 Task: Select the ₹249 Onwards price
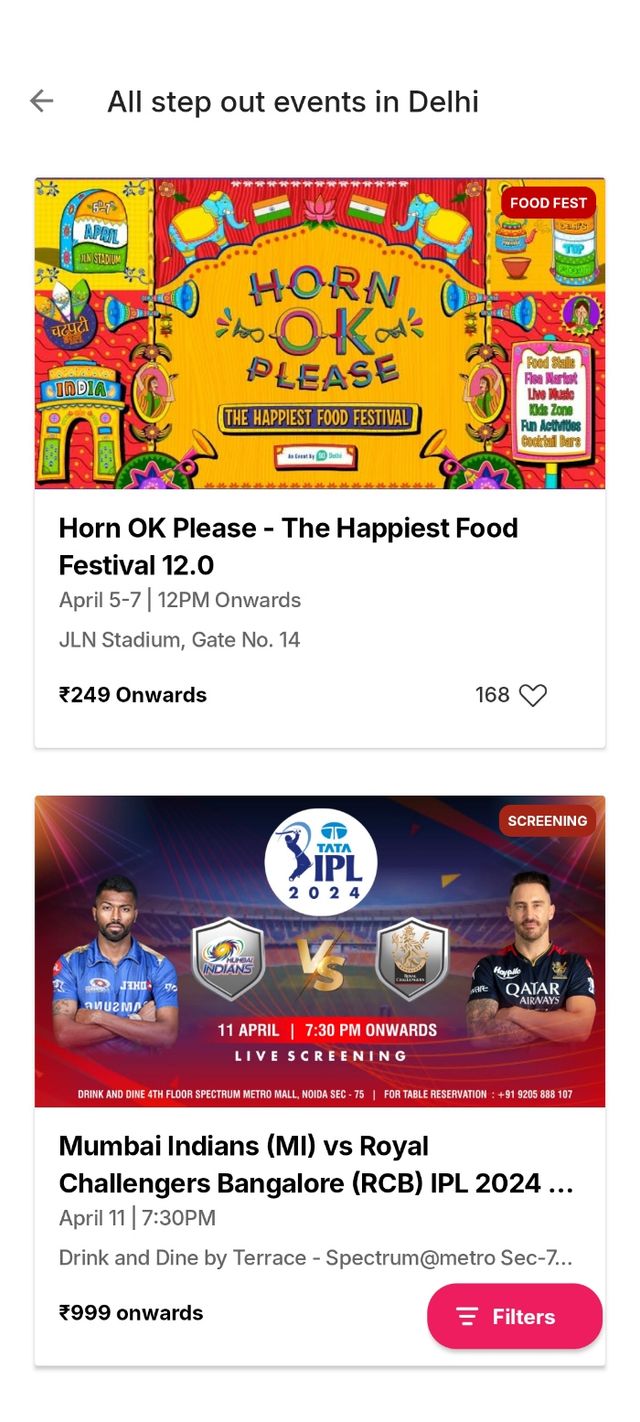click(133, 695)
